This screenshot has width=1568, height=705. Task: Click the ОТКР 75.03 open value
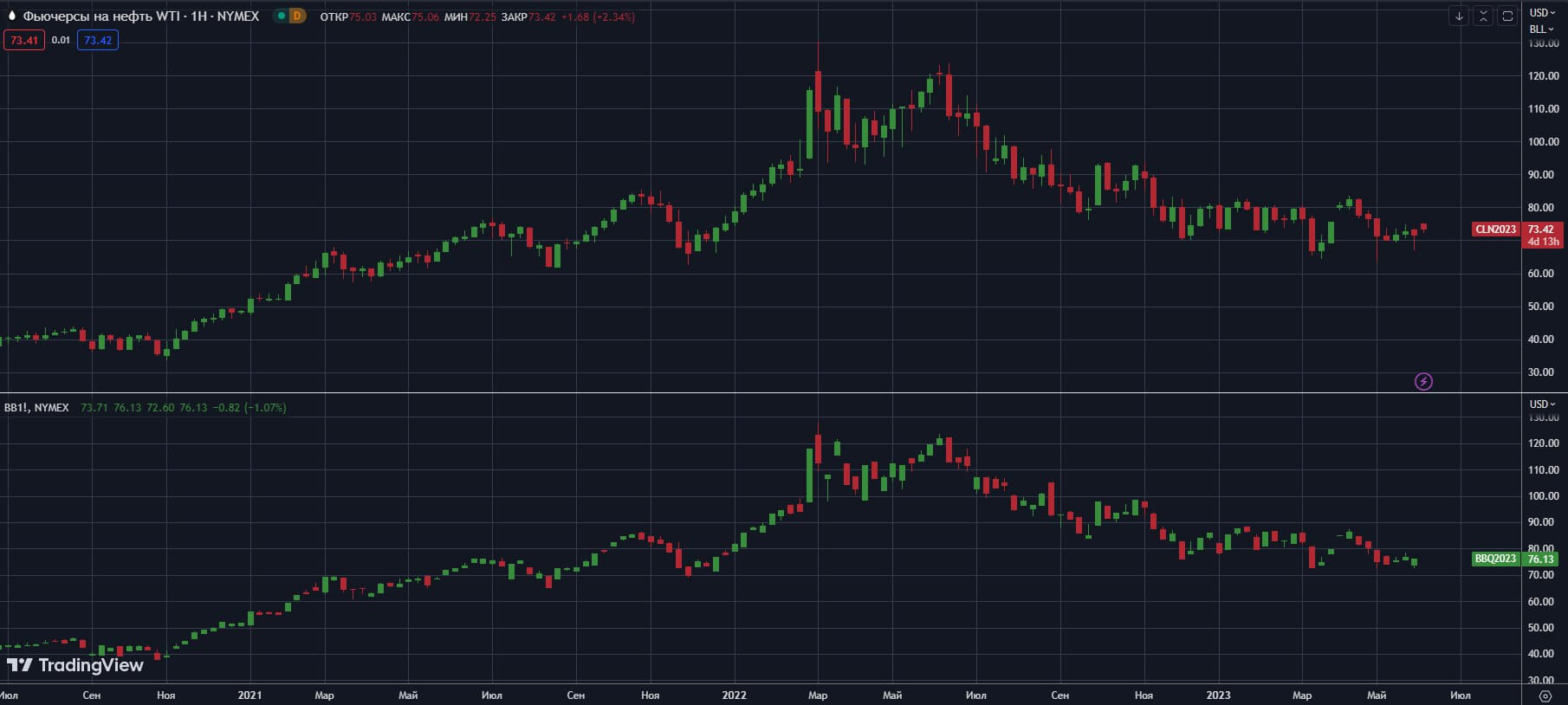[348, 16]
